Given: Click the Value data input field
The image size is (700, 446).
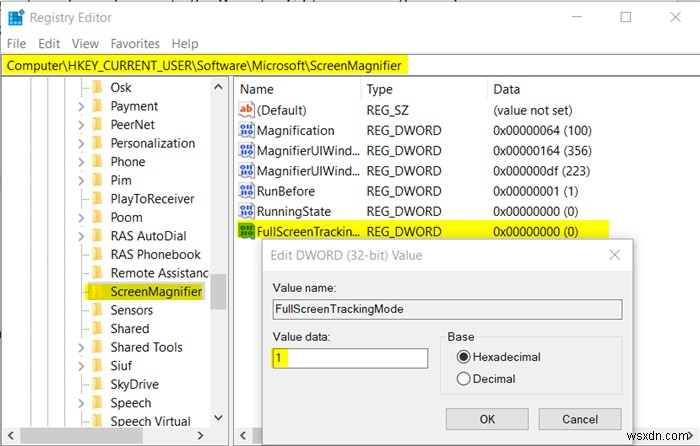Looking at the screenshot, I should coord(350,358).
